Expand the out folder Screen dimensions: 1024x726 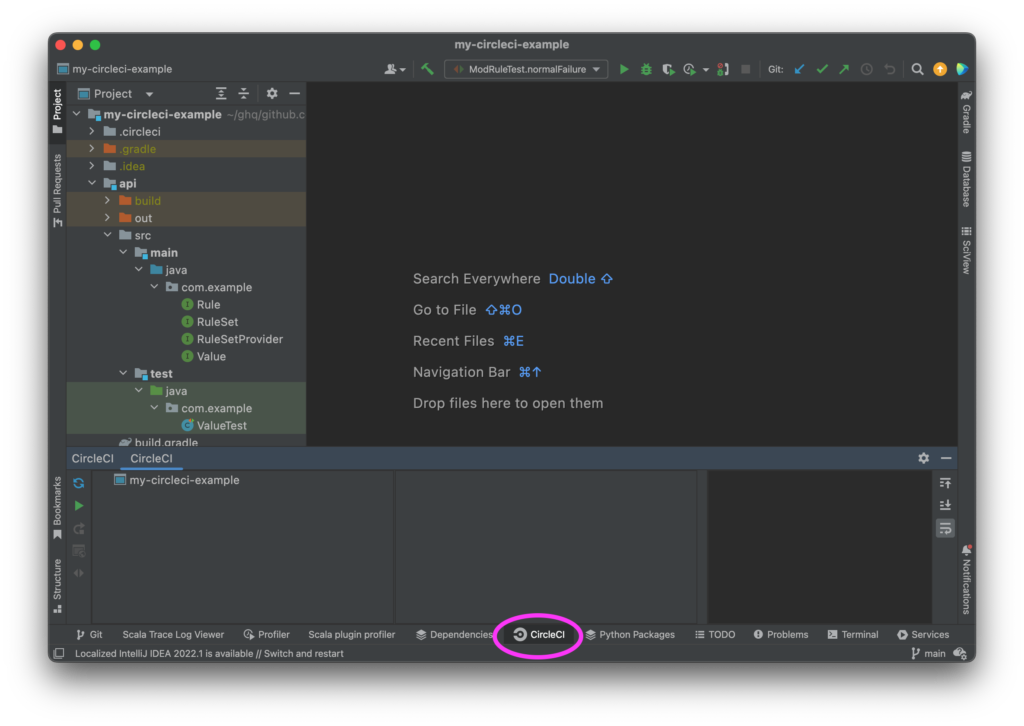click(x=108, y=218)
